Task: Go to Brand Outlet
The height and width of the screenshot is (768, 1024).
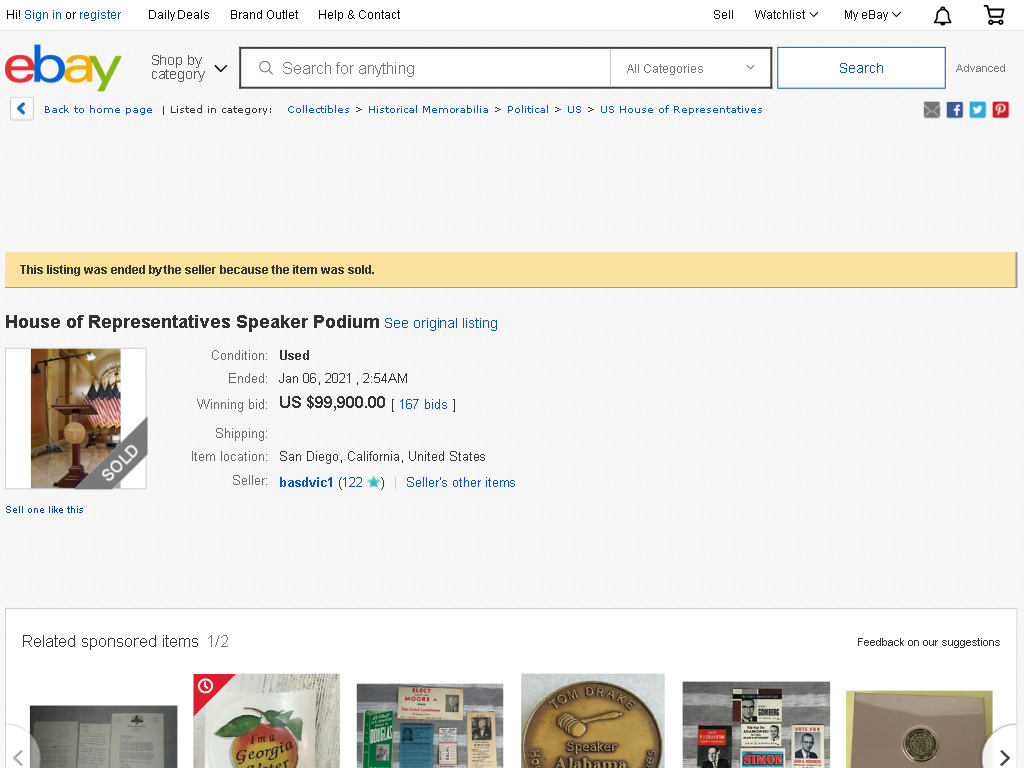Action: (x=264, y=15)
